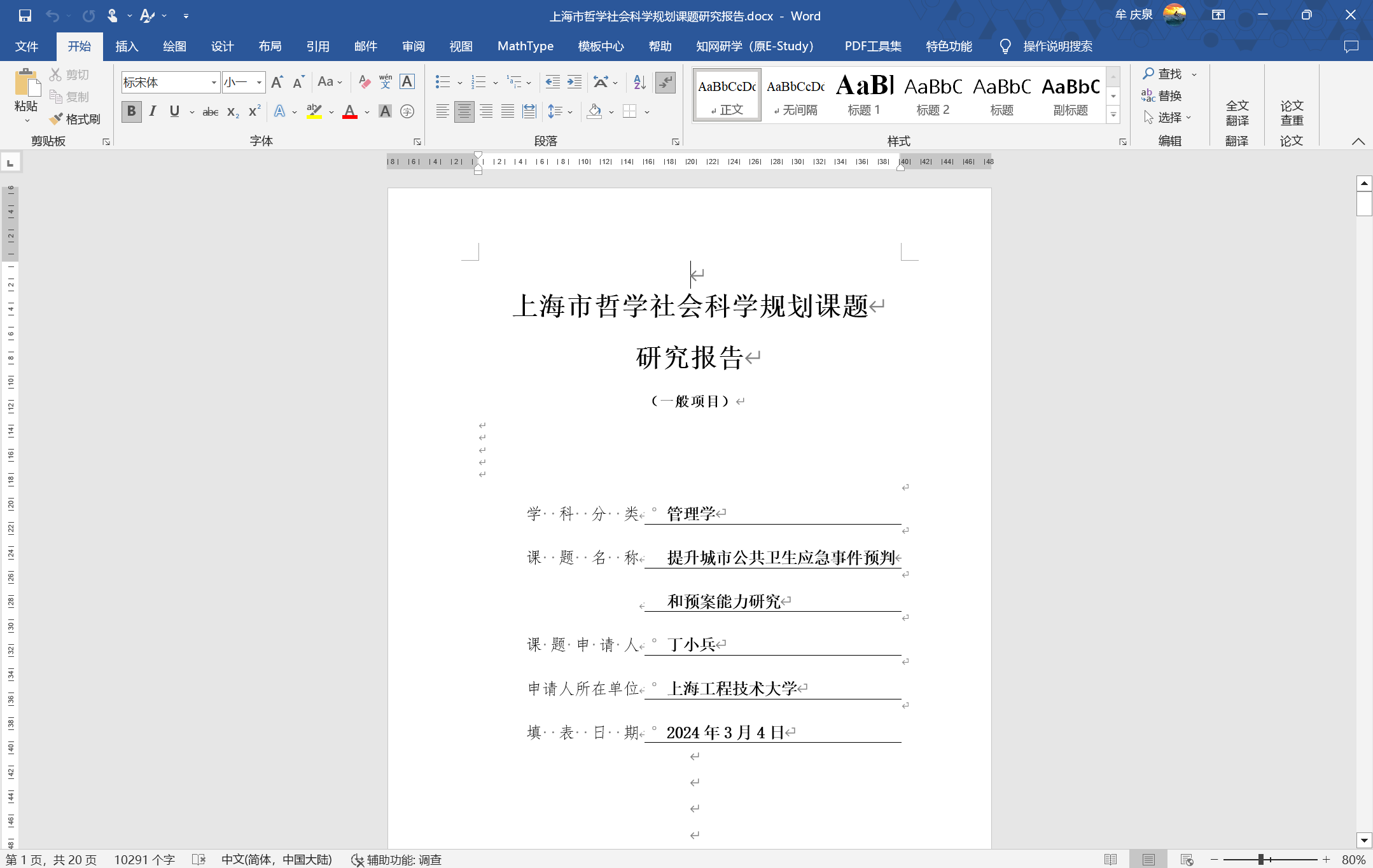
Task: Expand the styles gallery more button
Action: (x=1113, y=115)
